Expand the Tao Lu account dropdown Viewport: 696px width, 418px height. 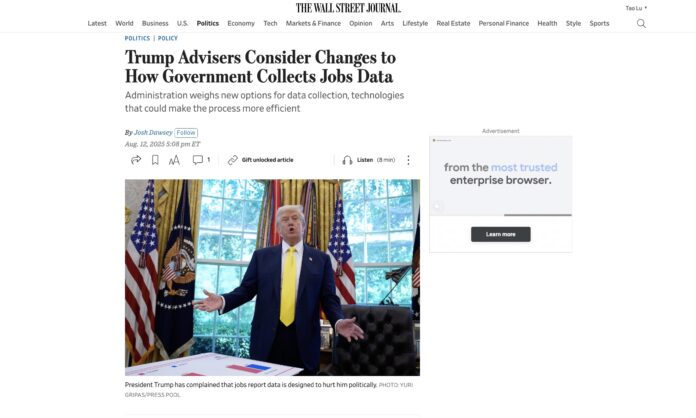tap(636, 8)
